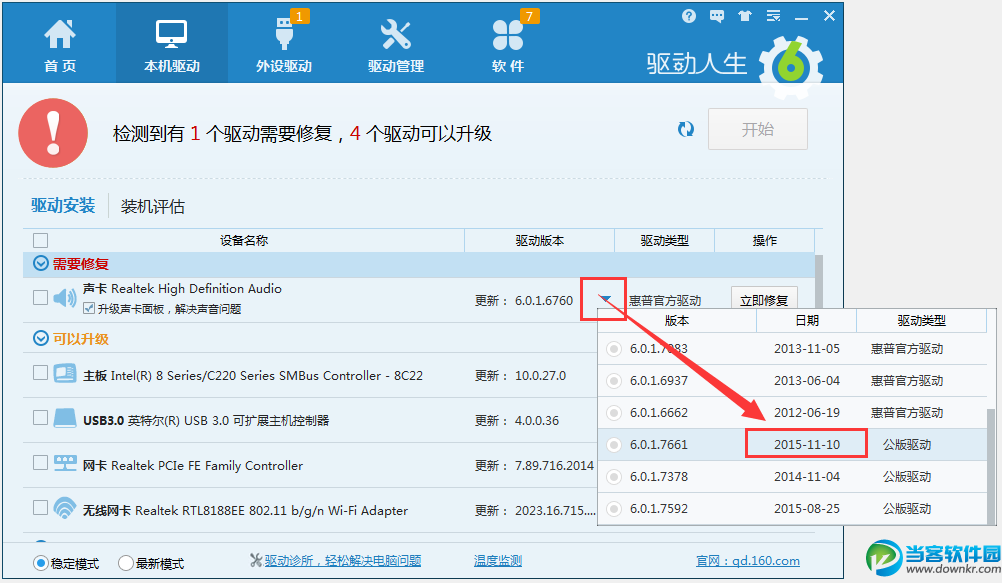
Task: Choose 最新模式 latest mode
Action: 126,563
